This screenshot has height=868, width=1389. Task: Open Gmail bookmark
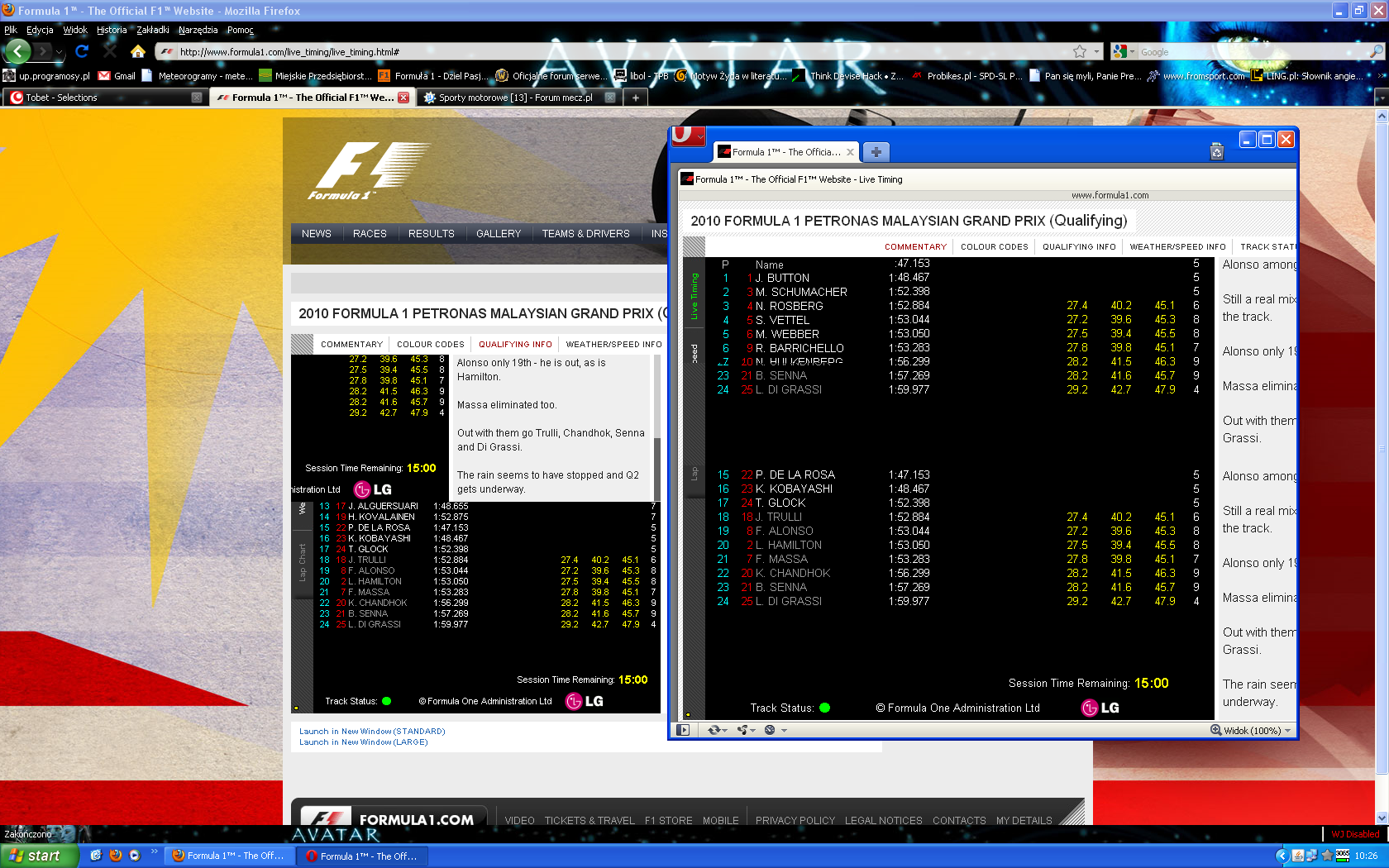click(117, 75)
